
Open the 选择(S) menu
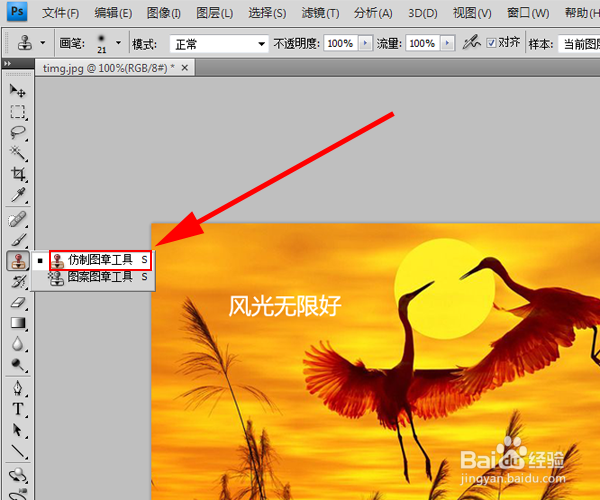[x=267, y=13]
